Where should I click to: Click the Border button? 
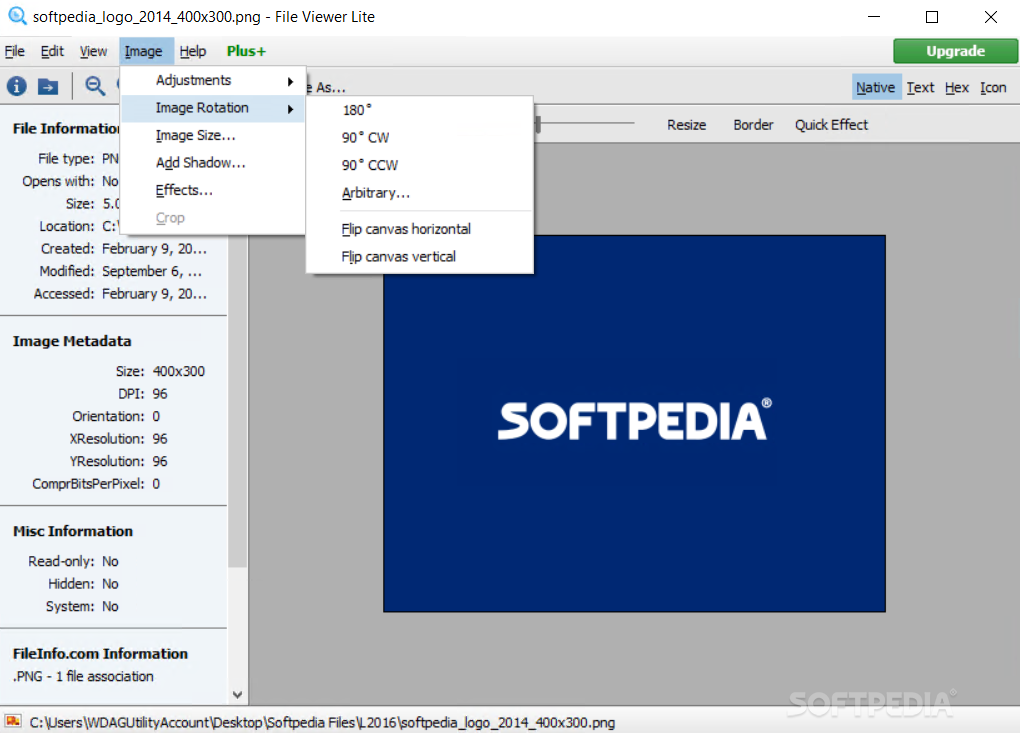pos(753,125)
